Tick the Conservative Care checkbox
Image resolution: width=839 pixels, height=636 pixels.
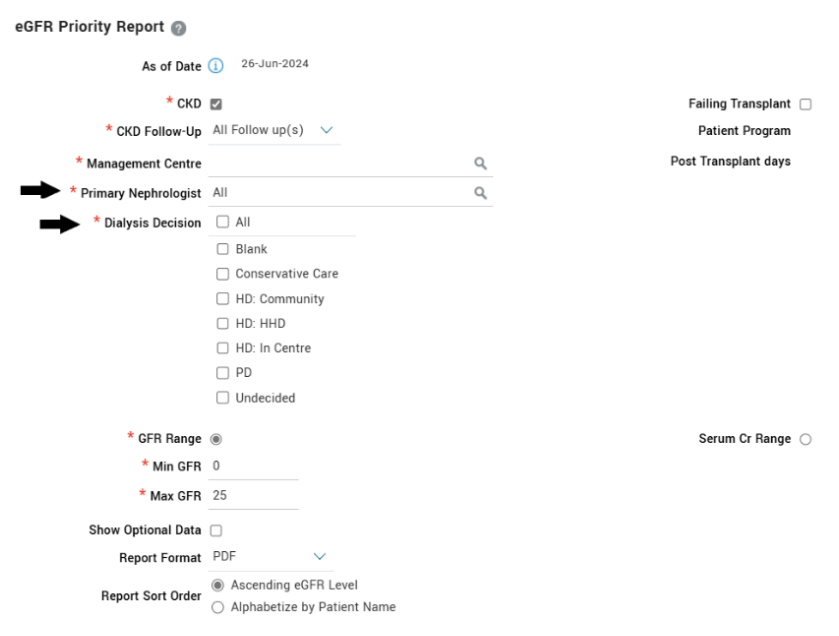point(222,274)
